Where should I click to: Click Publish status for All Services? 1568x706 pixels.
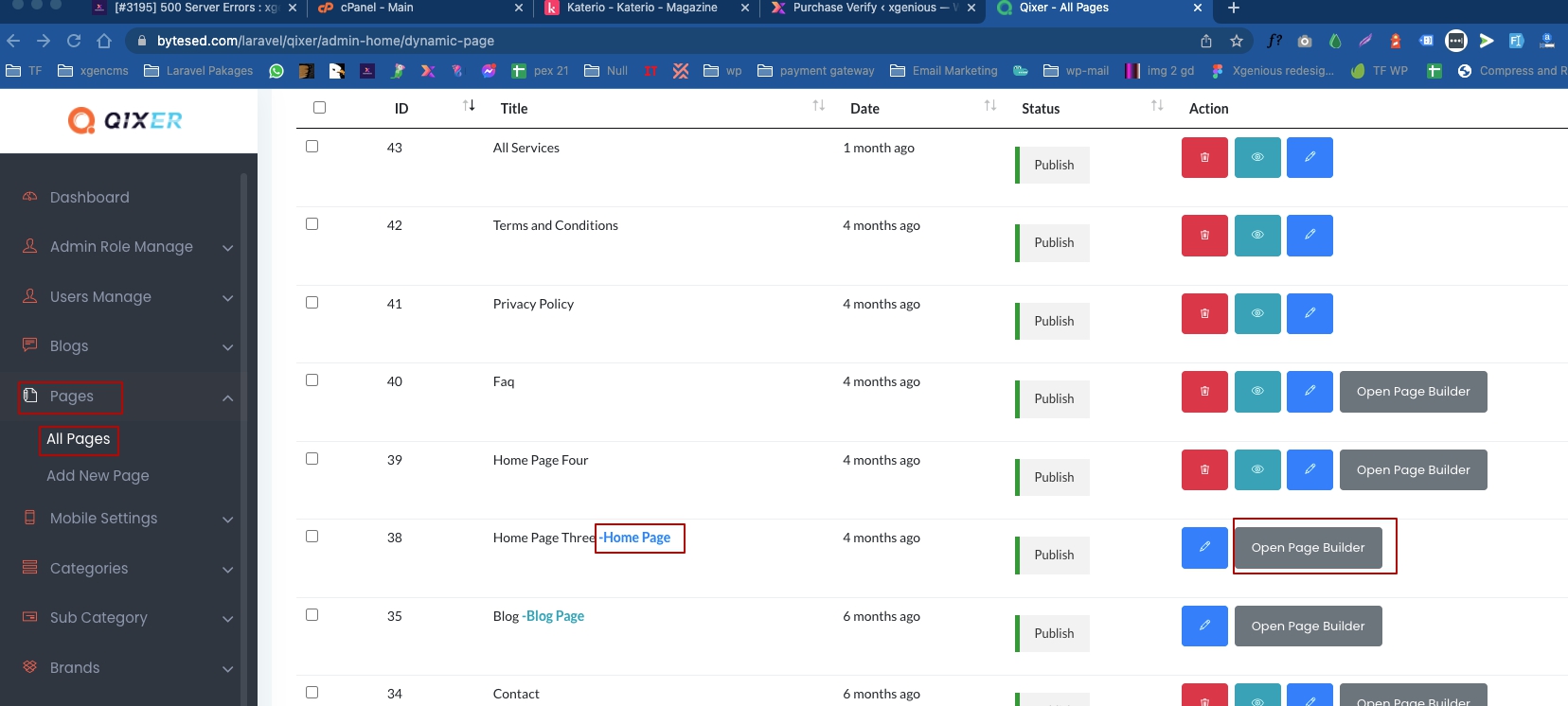1053,165
